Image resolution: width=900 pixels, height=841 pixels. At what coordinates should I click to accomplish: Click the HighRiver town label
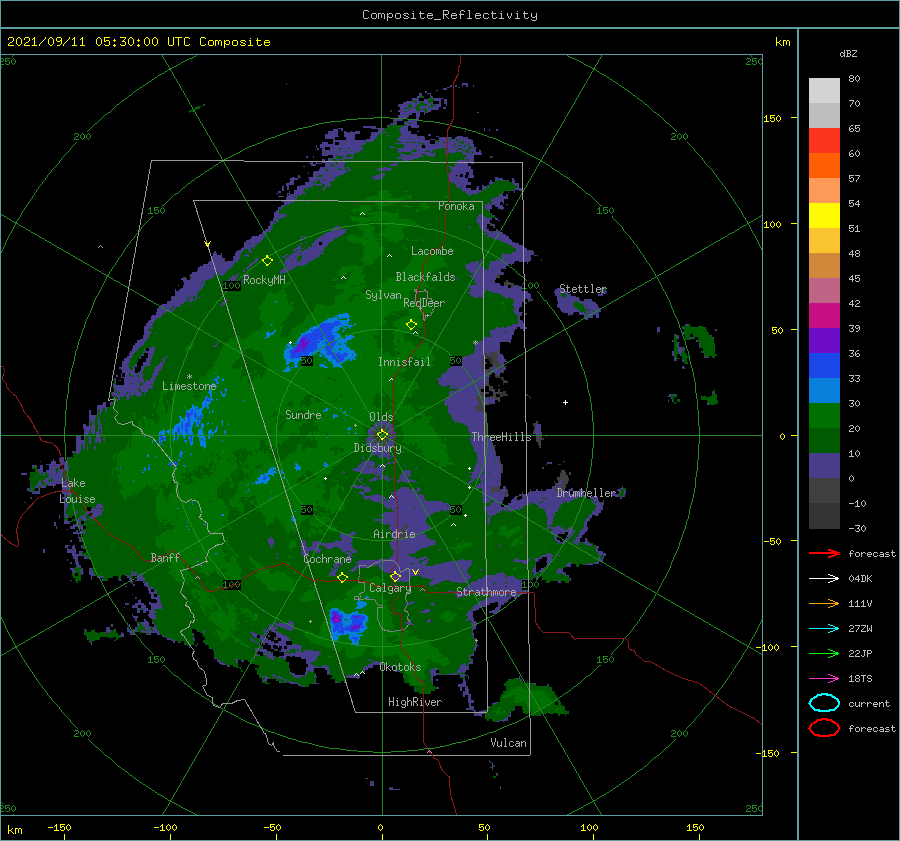pyautogui.click(x=414, y=702)
